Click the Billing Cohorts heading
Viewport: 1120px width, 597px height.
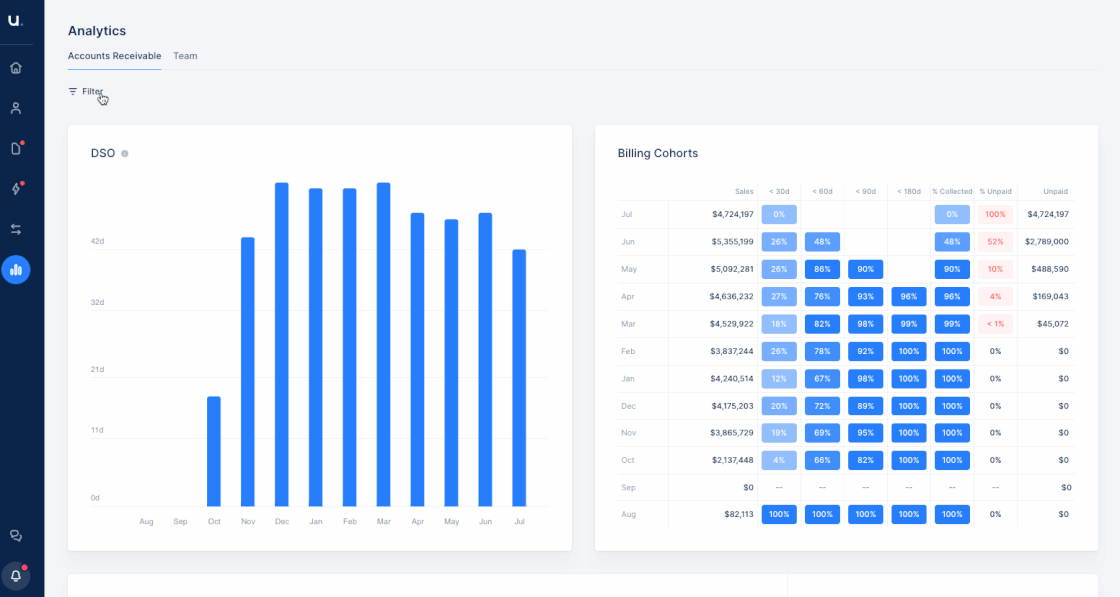[x=658, y=154]
